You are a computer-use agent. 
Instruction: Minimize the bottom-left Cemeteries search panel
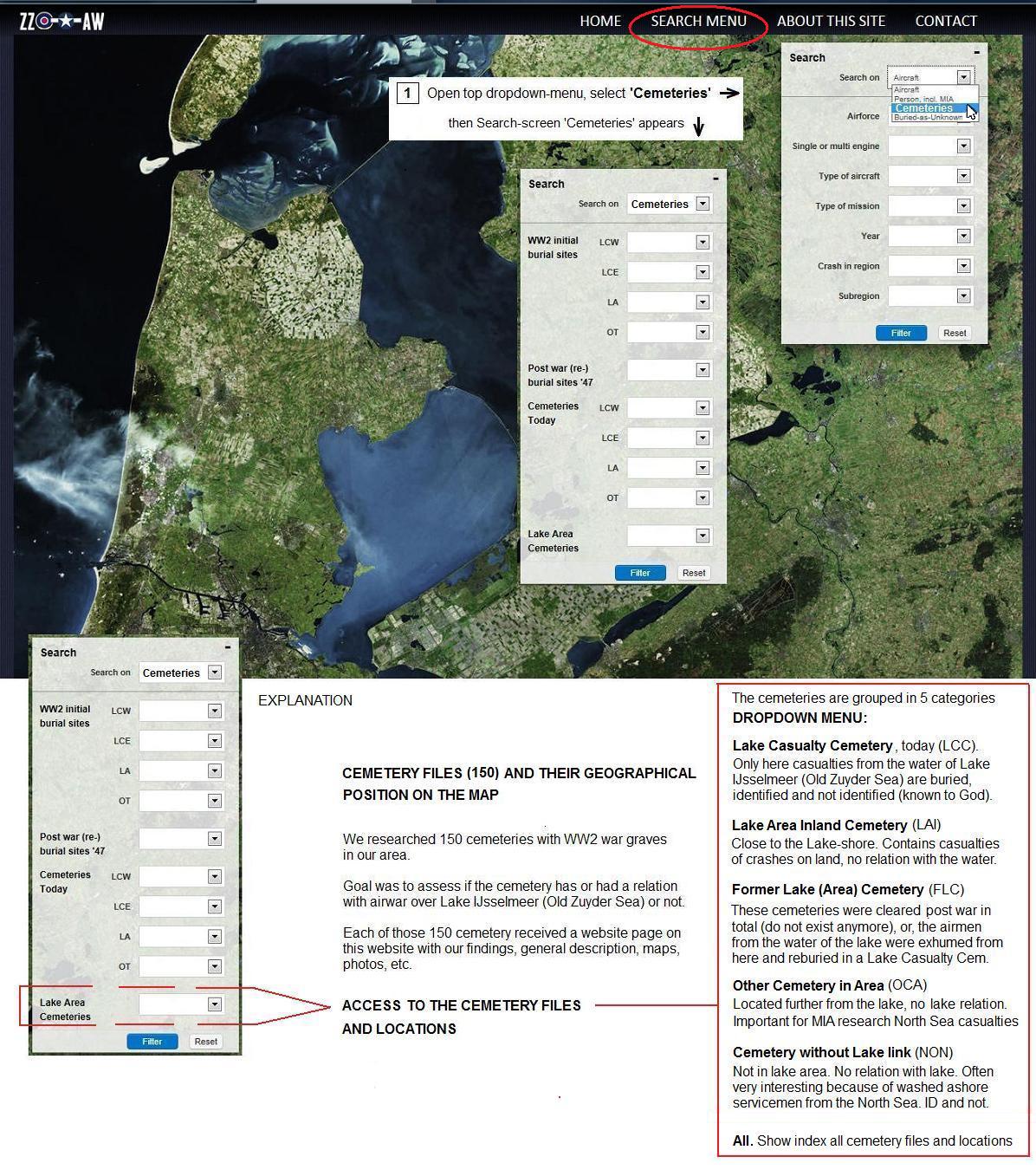coord(228,646)
